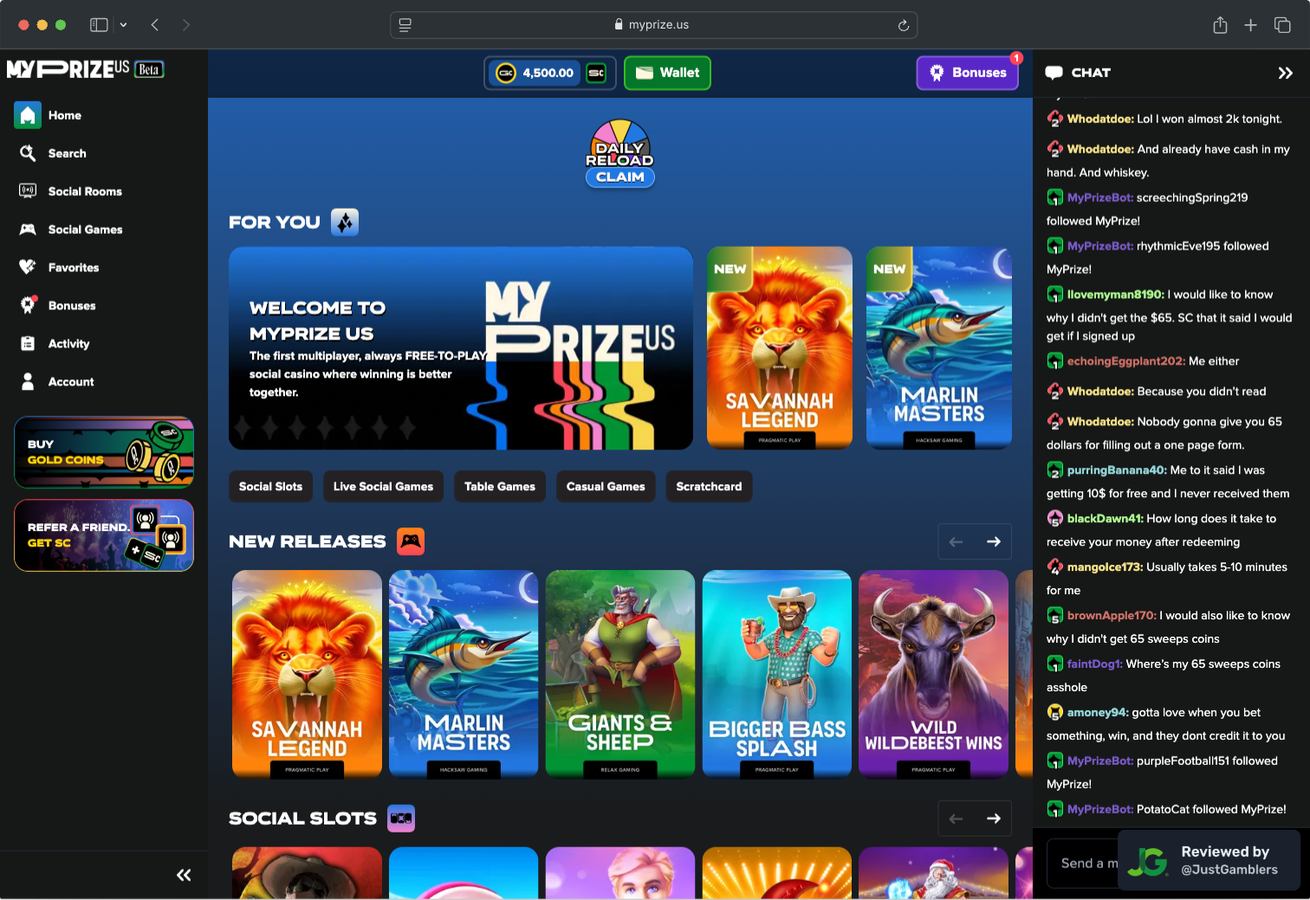Image resolution: width=1310 pixels, height=900 pixels.
Task: Claim the Daily Reload bonus
Action: point(619,176)
